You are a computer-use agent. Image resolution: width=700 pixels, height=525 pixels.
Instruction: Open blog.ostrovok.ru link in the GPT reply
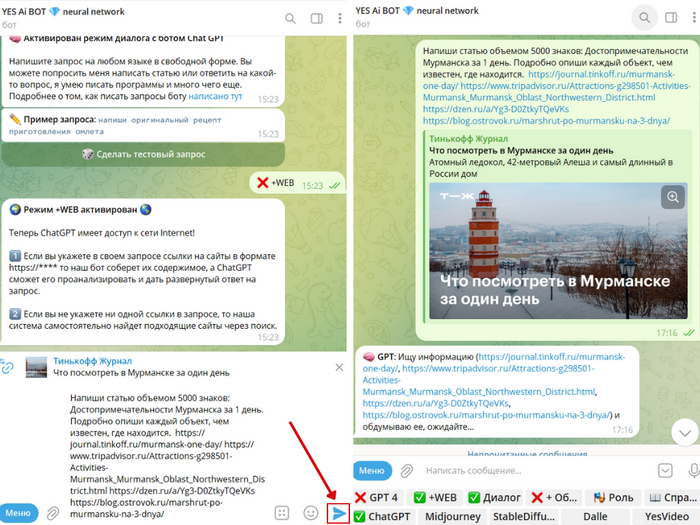[486, 415]
